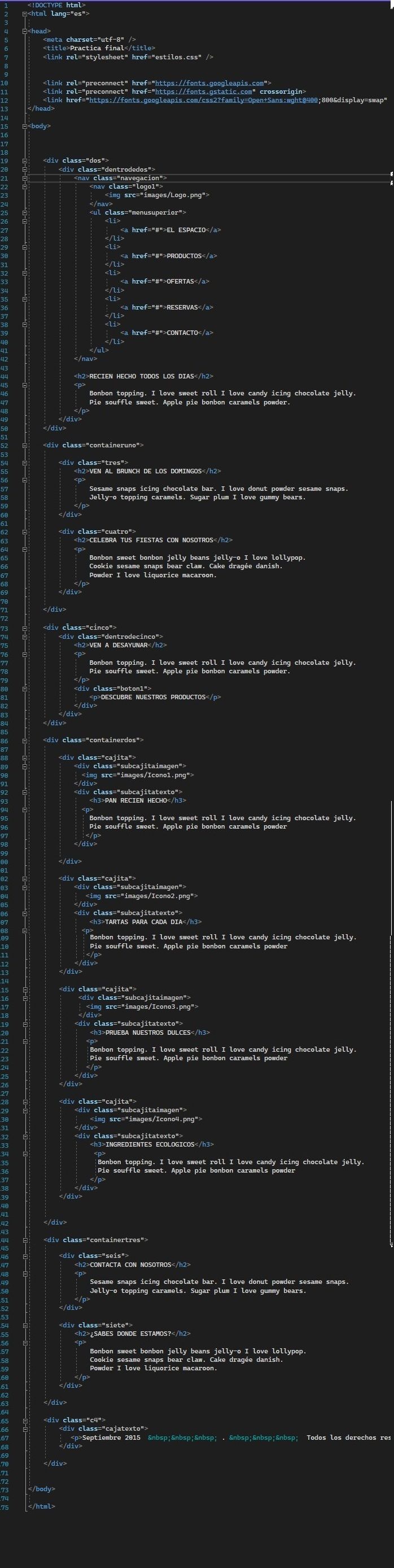Click images/Logo.png source path

coord(173,195)
